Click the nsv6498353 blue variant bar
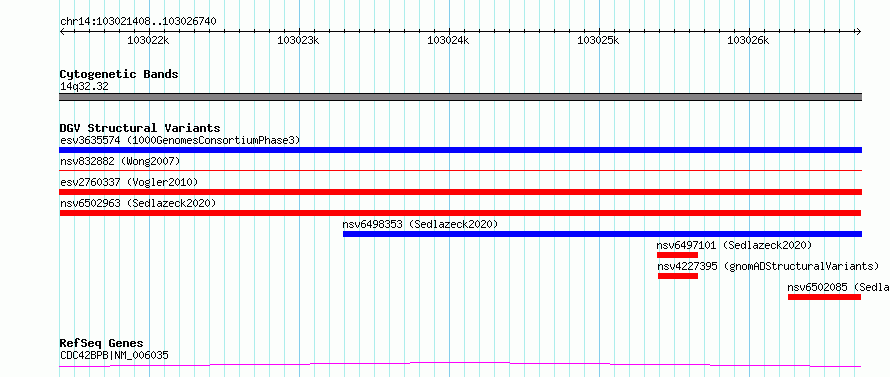The image size is (890, 377). click(x=602, y=234)
